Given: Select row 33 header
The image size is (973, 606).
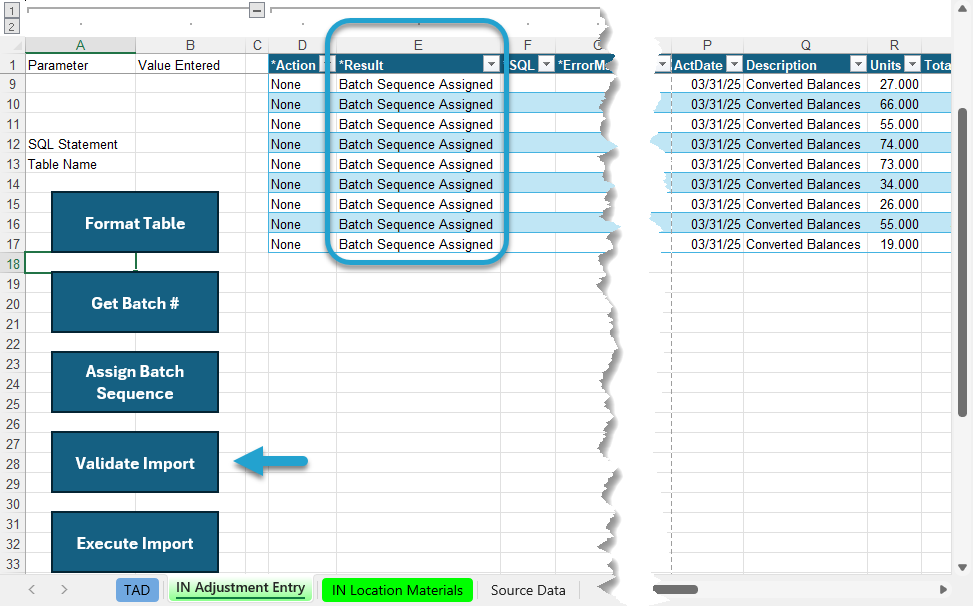Looking at the screenshot, I should pyautogui.click(x=12, y=564).
